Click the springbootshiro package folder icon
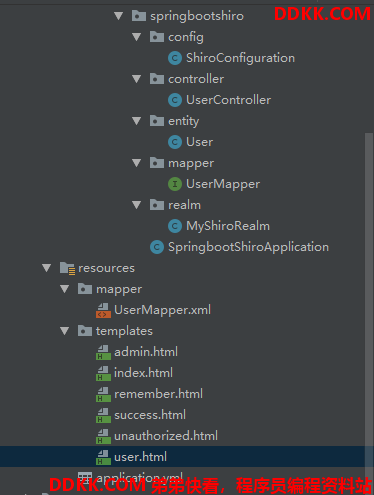The width and height of the screenshot is (374, 495). point(139,16)
